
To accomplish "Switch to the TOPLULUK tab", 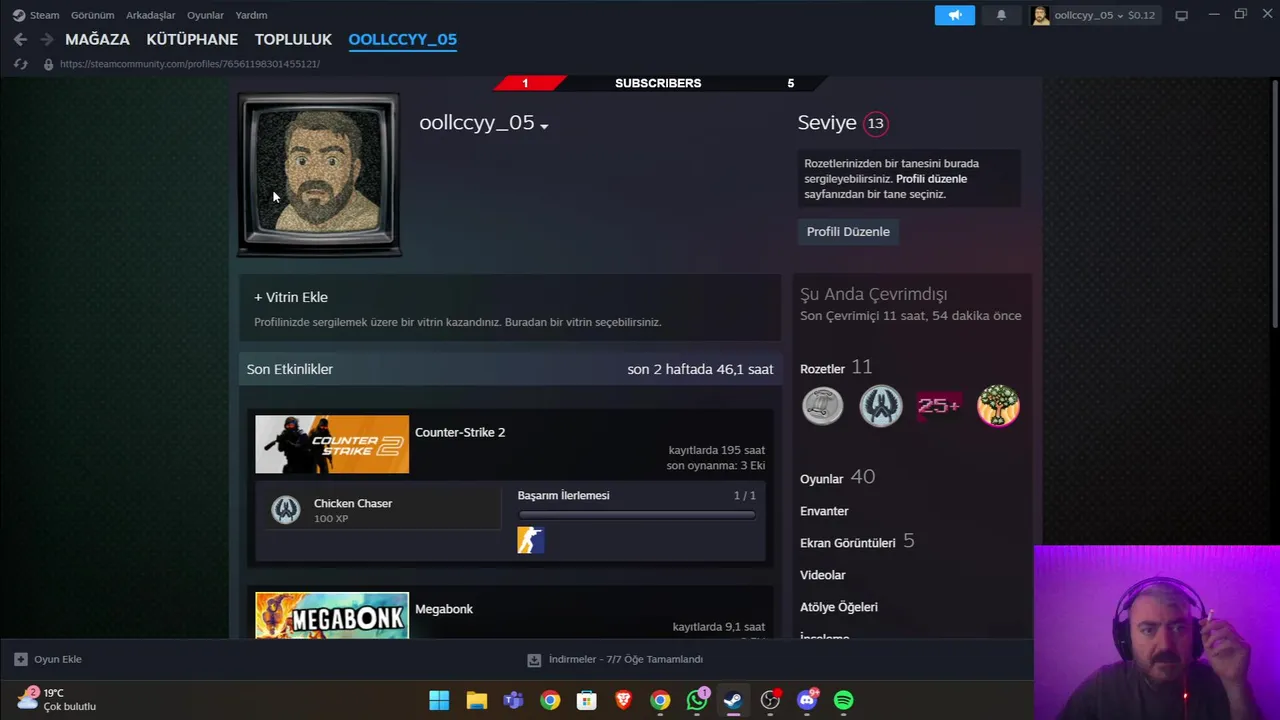I will click(x=293, y=39).
